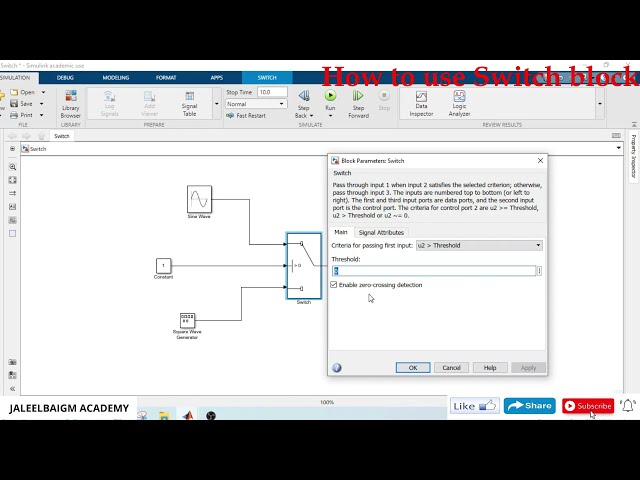Click the MATLAB icon in taskbar

pyautogui.click(x=188, y=415)
